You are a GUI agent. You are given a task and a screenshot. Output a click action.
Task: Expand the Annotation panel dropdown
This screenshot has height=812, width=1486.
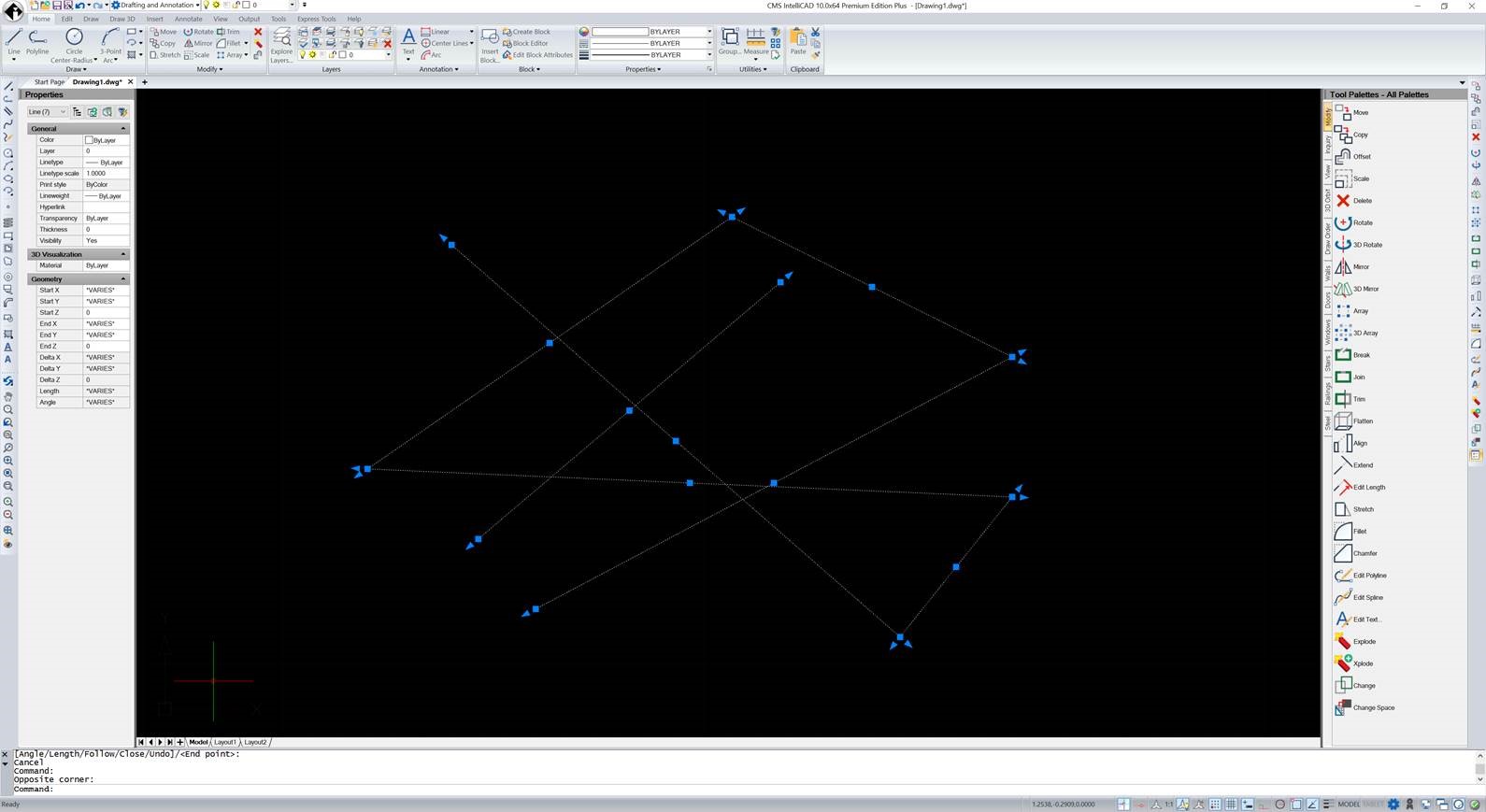click(438, 69)
